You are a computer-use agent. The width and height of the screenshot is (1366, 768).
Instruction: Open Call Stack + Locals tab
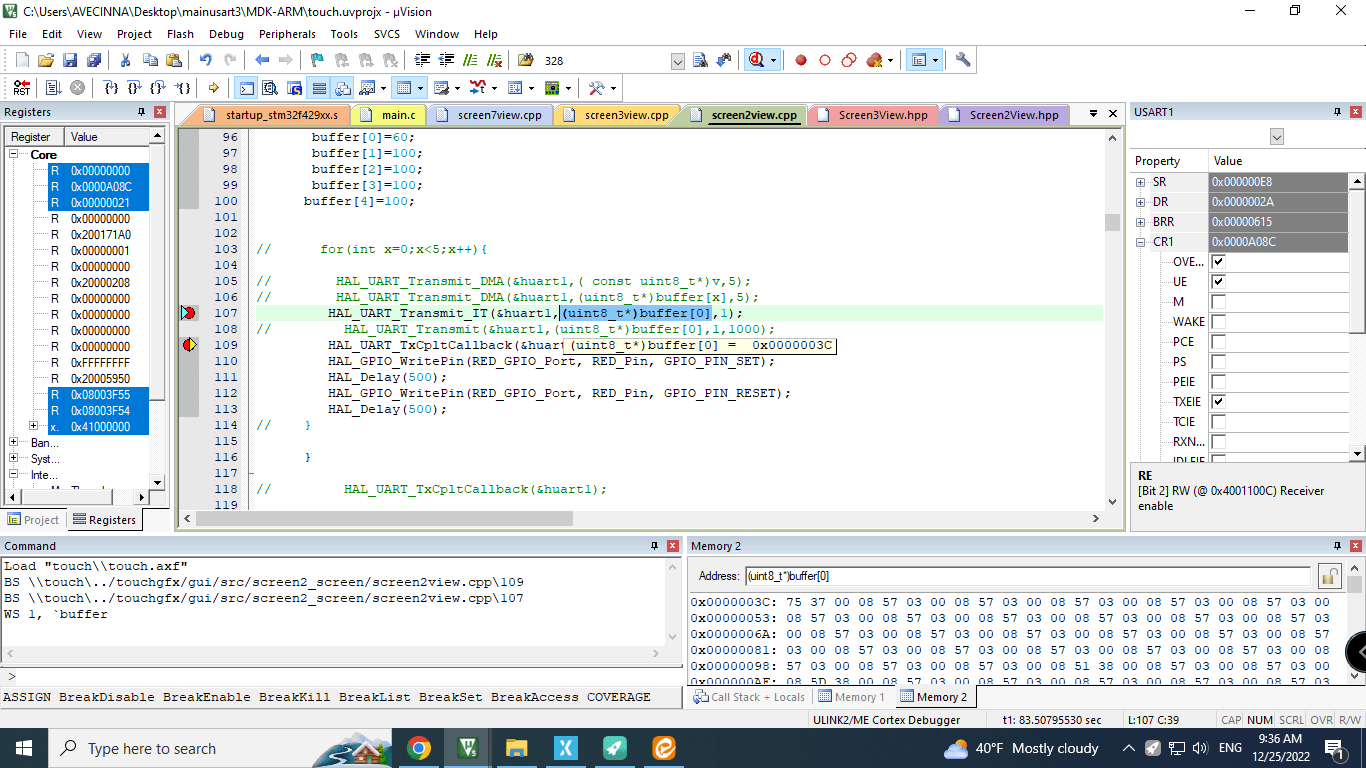pyautogui.click(x=750, y=697)
